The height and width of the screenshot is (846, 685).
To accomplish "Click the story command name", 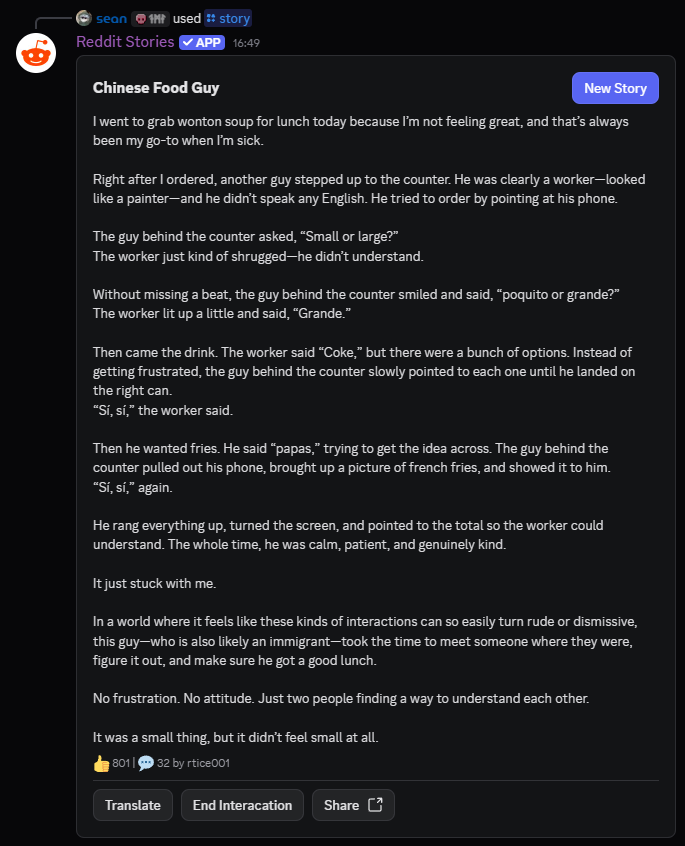I will point(235,18).
